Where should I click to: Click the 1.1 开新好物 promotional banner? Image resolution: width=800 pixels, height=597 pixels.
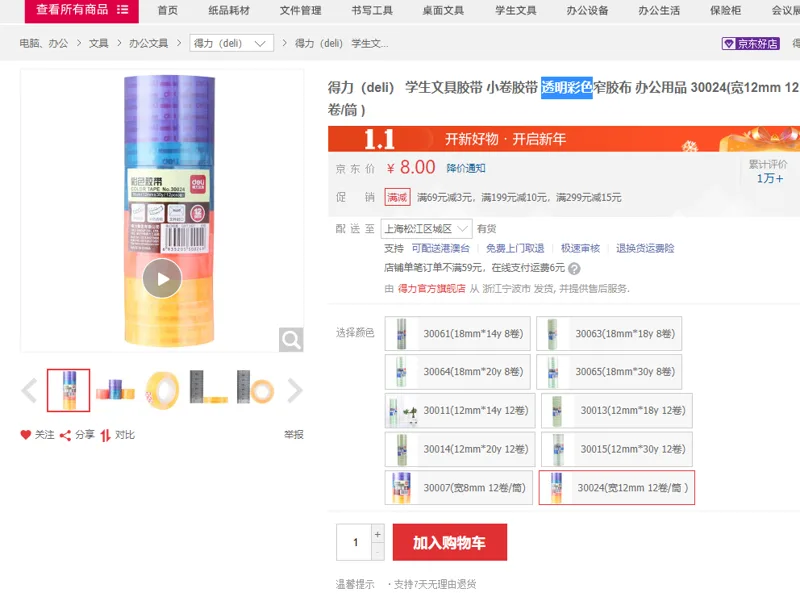[x=564, y=139]
